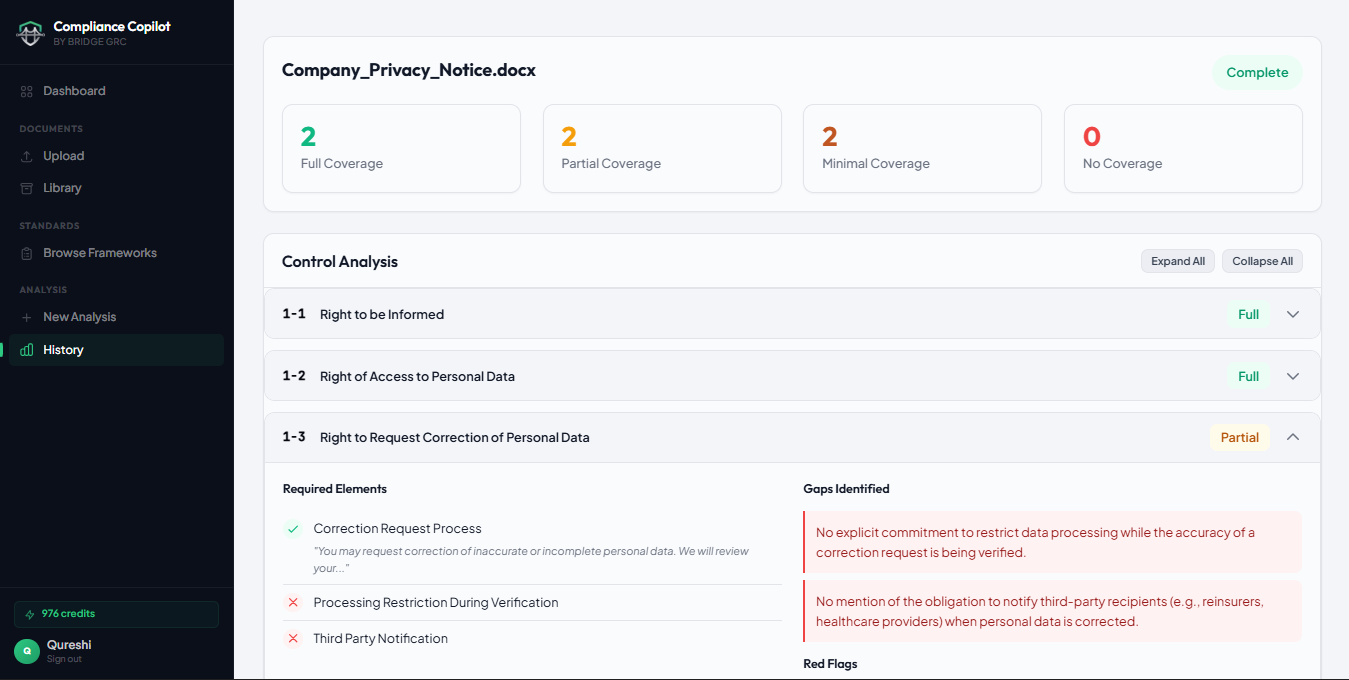
Task: Click the green checkmark on Correction Request Process
Action: coord(294,528)
